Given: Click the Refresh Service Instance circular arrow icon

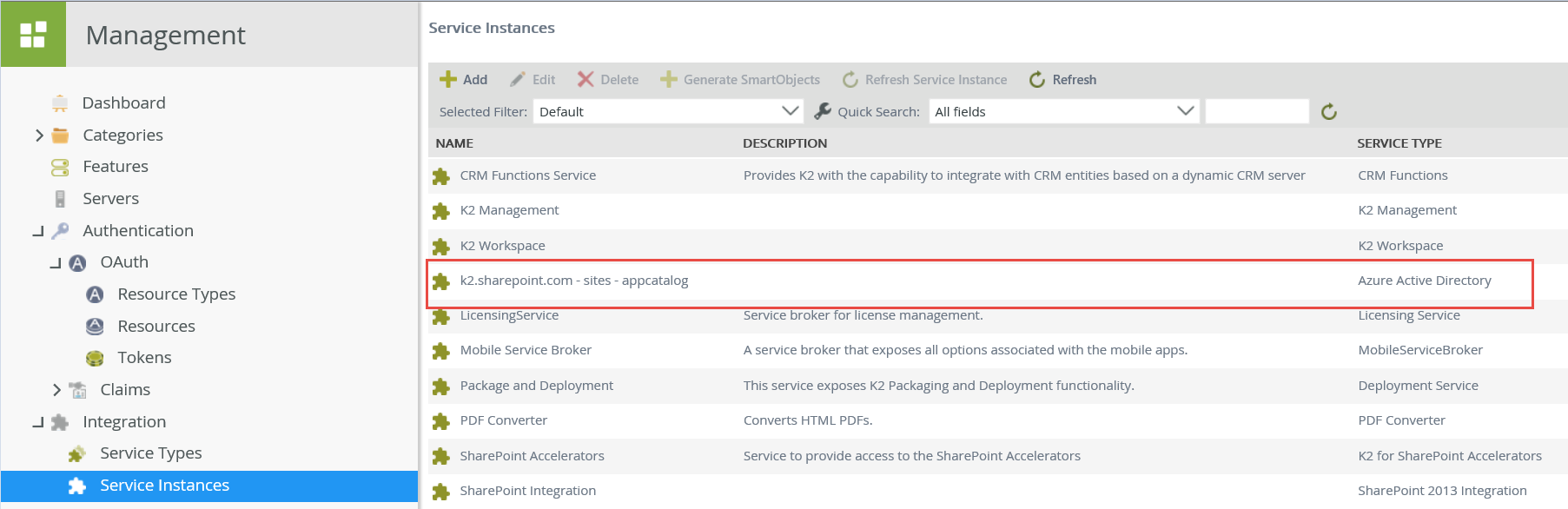Looking at the screenshot, I should click(850, 80).
